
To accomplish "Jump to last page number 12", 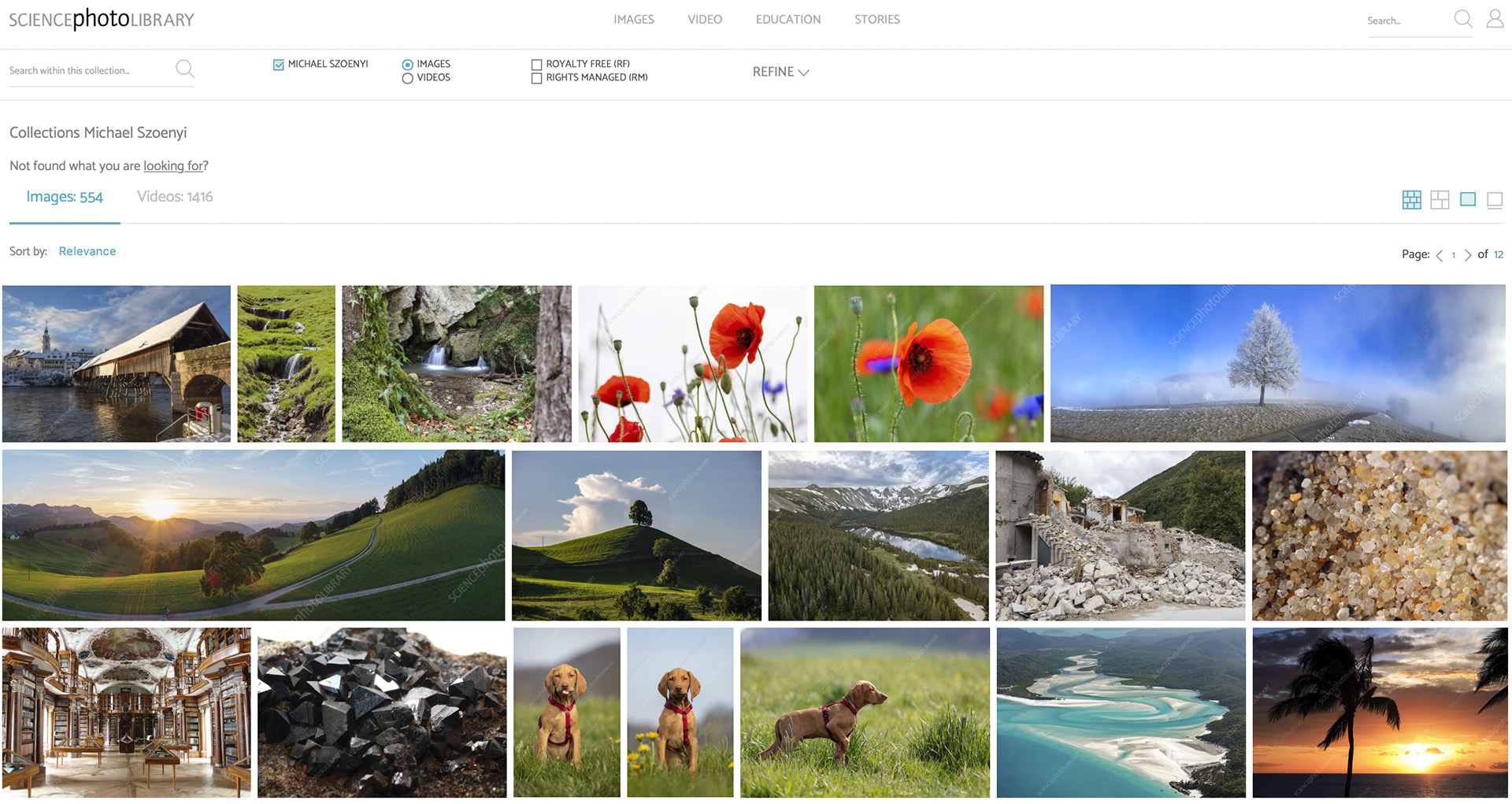I will [x=1498, y=254].
